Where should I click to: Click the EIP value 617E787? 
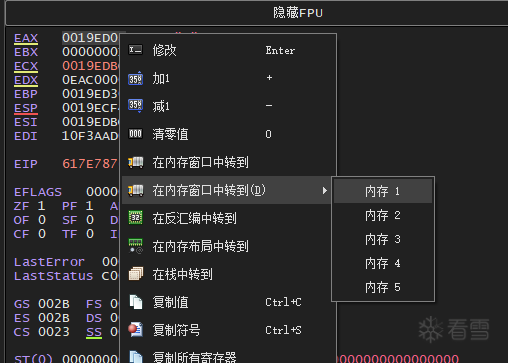pyautogui.click(x=90, y=164)
